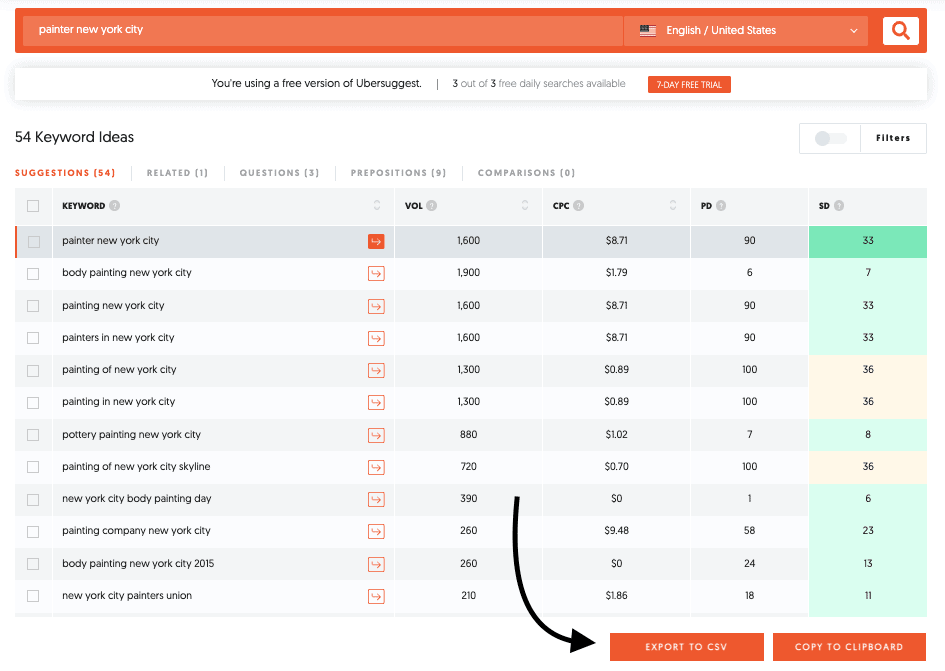
Task: Check the box for painter new york city
Action: pos(34,242)
